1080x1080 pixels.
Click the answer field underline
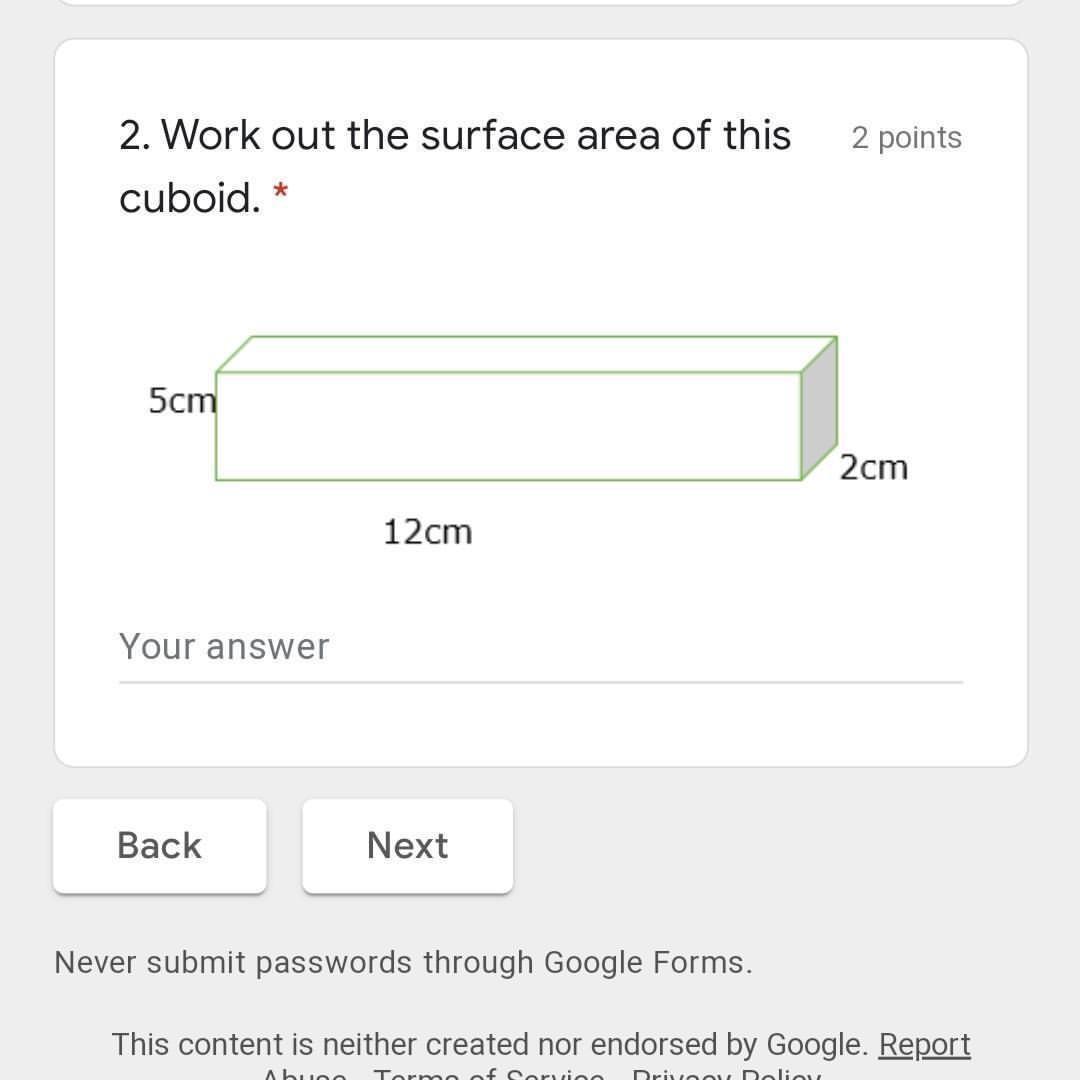click(x=540, y=682)
